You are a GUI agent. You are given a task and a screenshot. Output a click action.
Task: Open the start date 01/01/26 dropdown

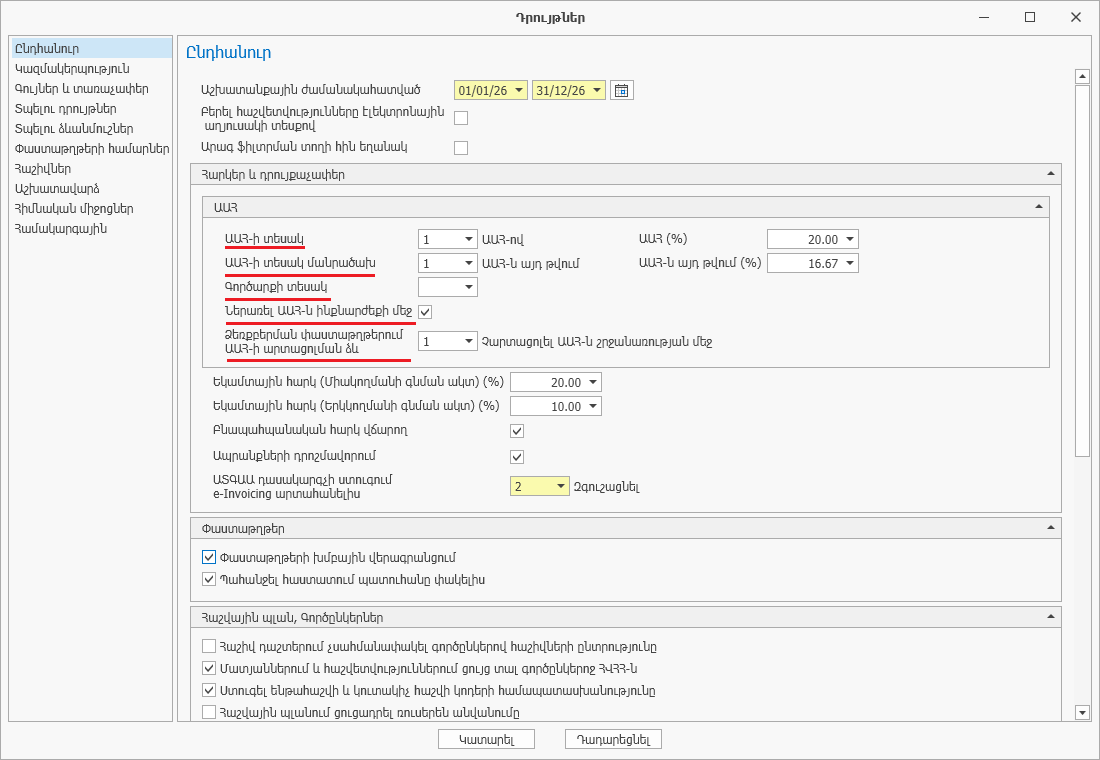pos(519,91)
